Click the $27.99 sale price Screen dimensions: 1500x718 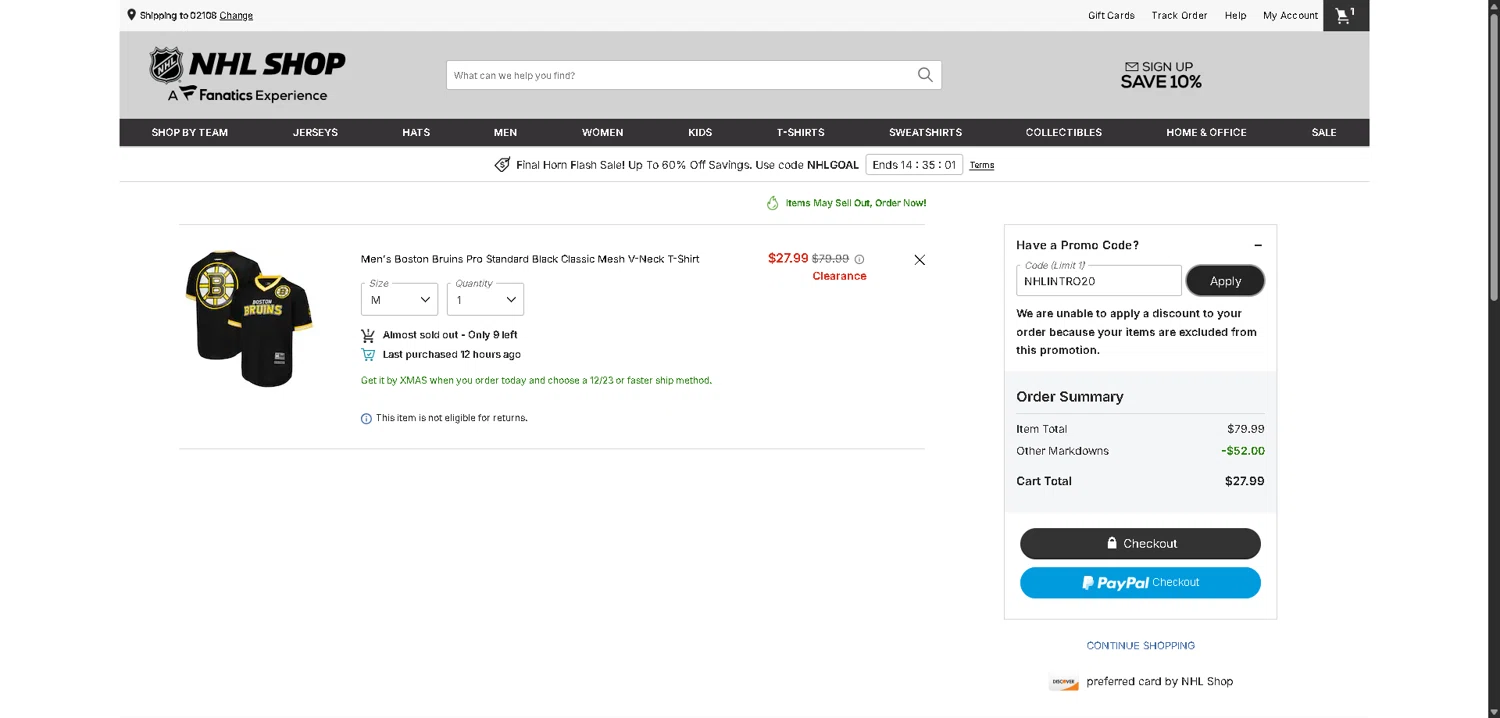click(788, 258)
